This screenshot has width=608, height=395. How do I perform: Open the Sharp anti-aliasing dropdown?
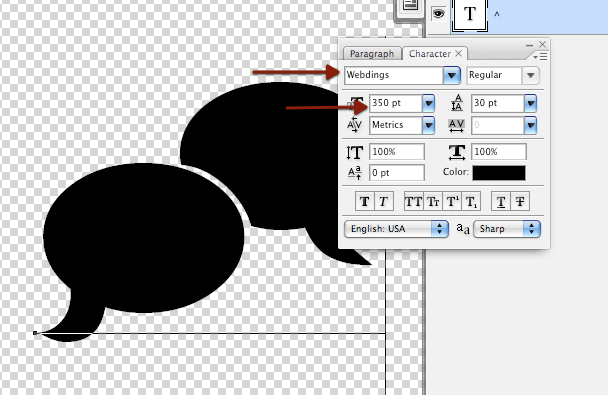tap(507, 229)
